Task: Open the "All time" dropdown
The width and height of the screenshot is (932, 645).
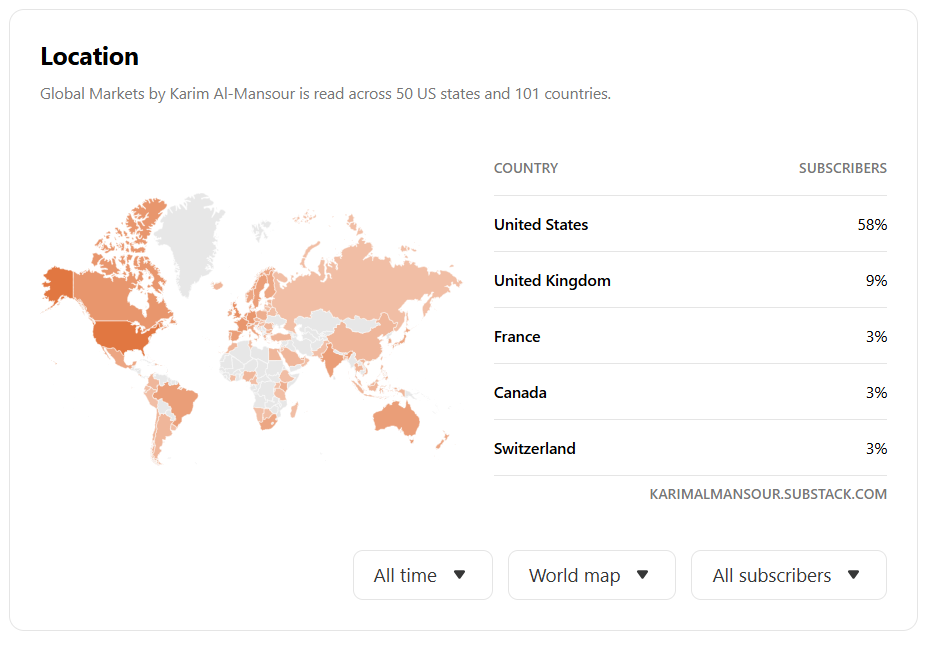Action: tap(422, 575)
